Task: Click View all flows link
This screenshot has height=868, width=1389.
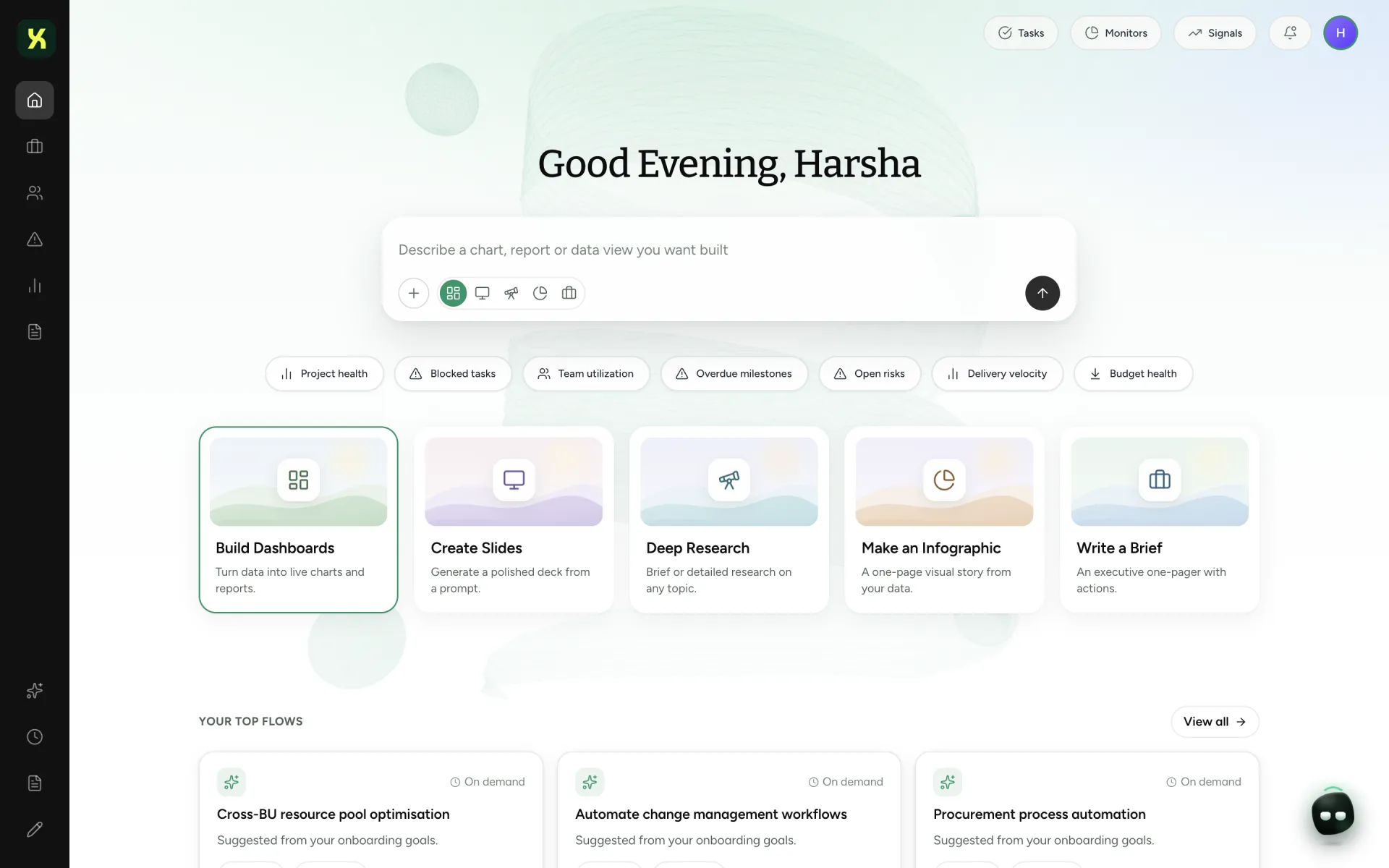Action: click(x=1215, y=722)
